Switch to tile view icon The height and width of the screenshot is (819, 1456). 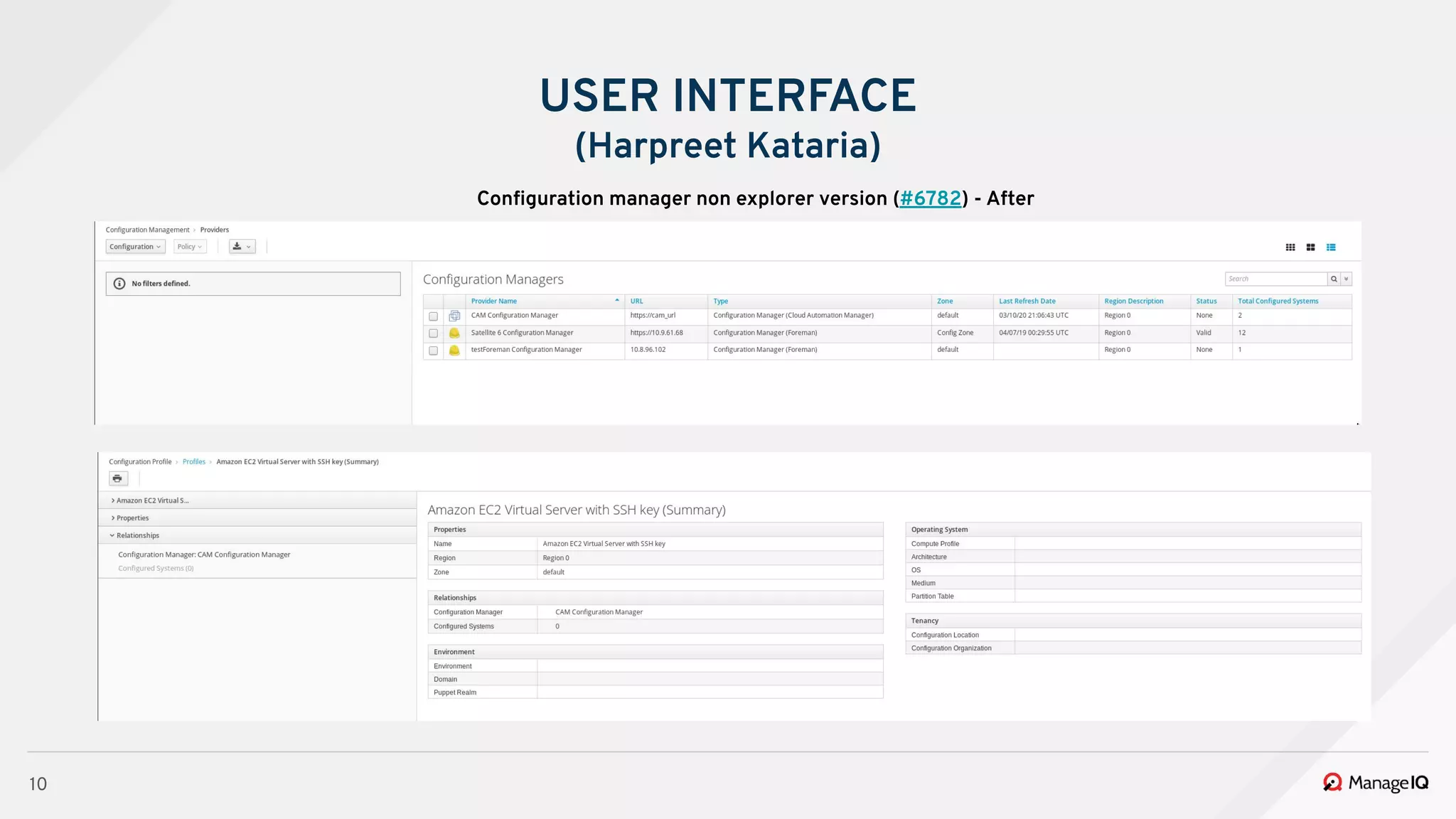click(1311, 247)
